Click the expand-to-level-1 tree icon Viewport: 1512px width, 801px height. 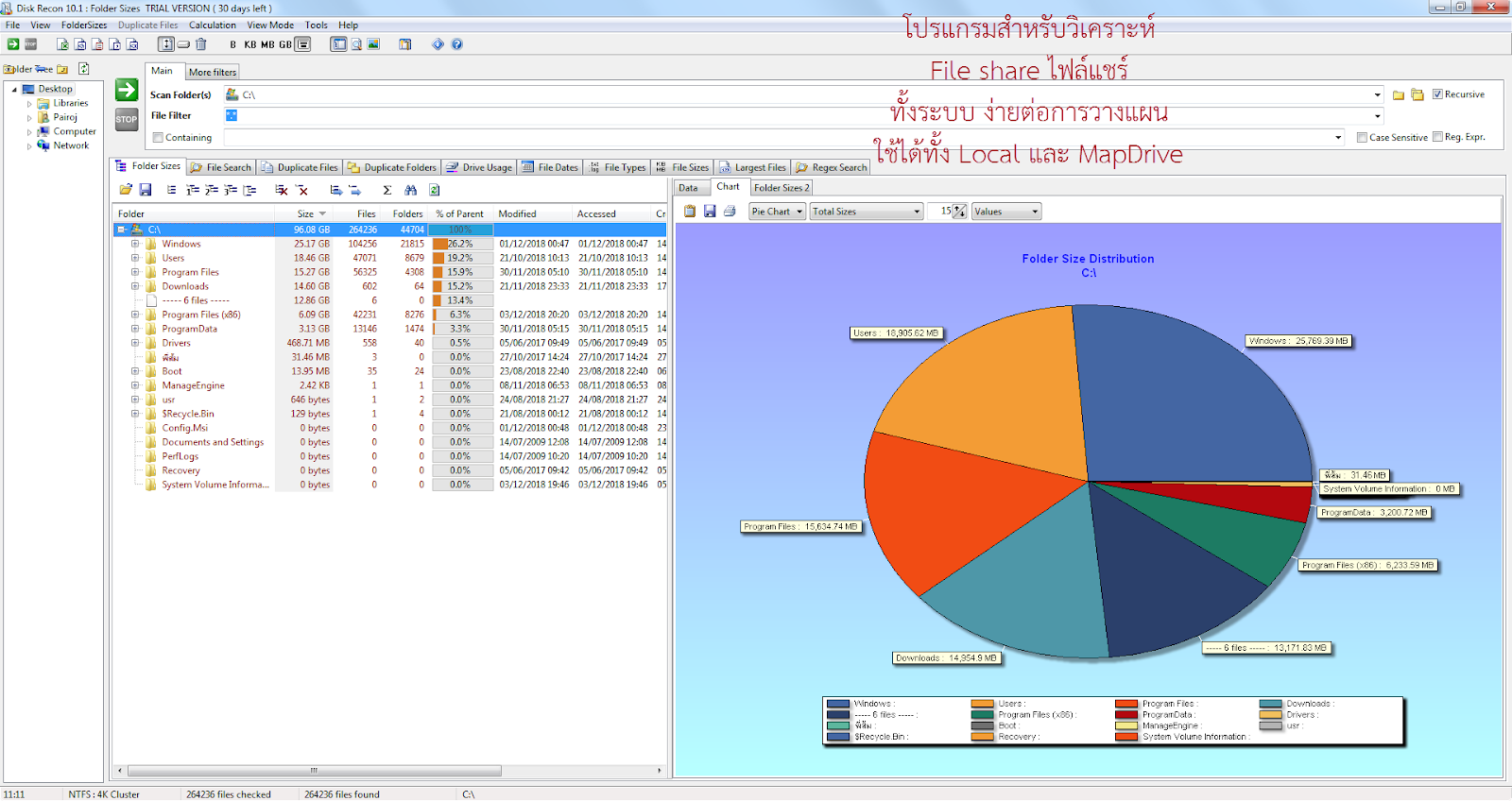click(x=193, y=190)
